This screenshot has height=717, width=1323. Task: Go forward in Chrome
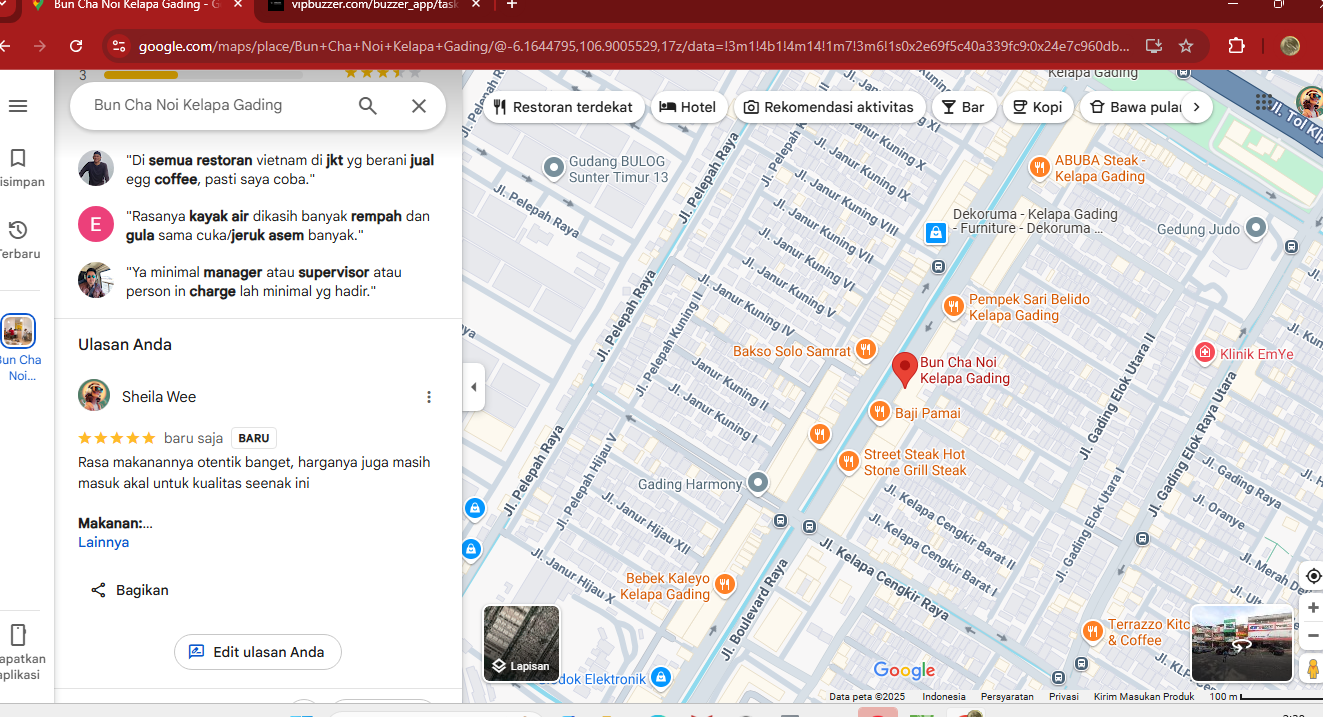click(40, 46)
